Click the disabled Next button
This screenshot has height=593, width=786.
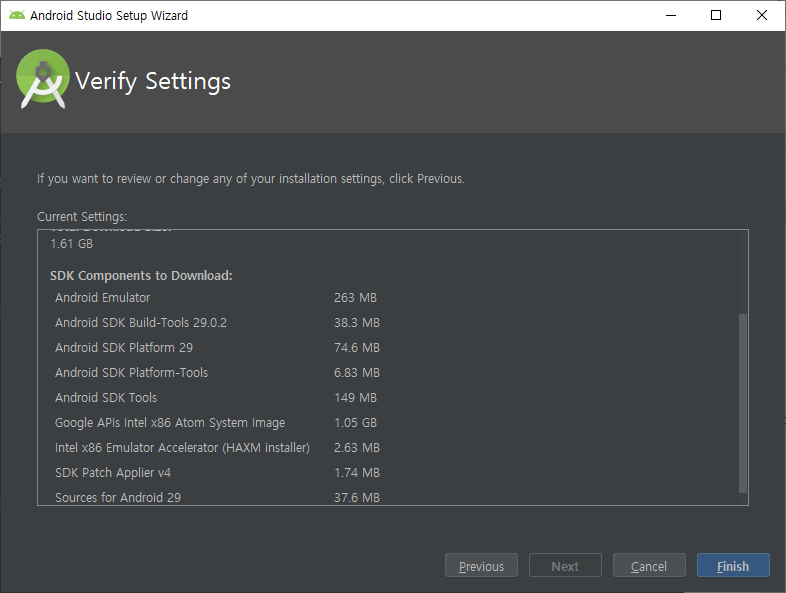pos(565,565)
